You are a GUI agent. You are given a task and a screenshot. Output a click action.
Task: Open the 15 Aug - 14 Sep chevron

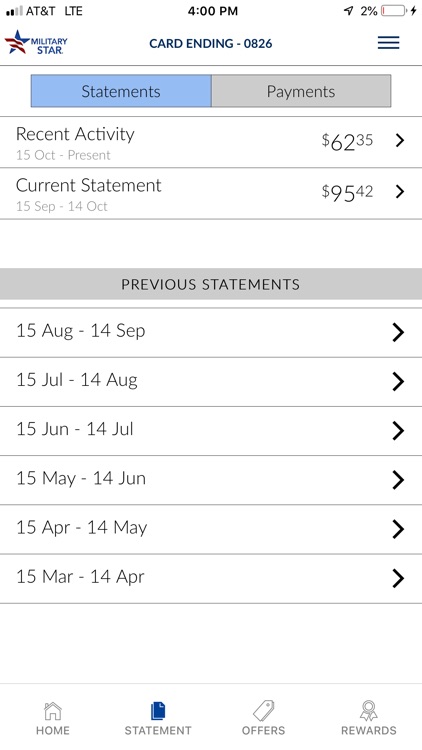pos(398,332)
